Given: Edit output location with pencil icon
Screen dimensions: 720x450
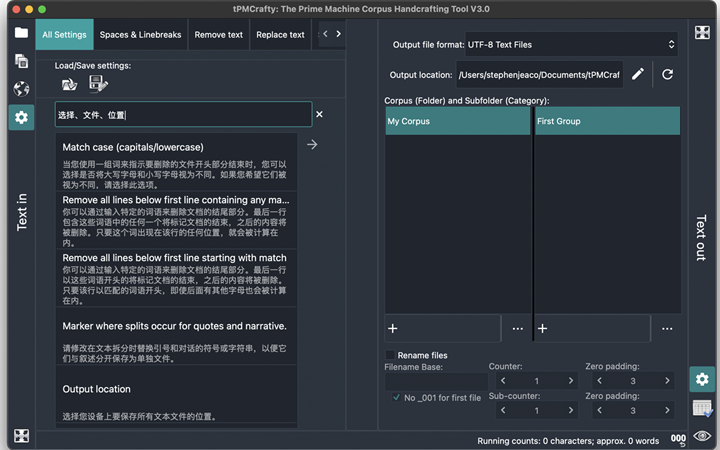Looking at the screenshot, I should pyautogui.click(x=637, y=74).
